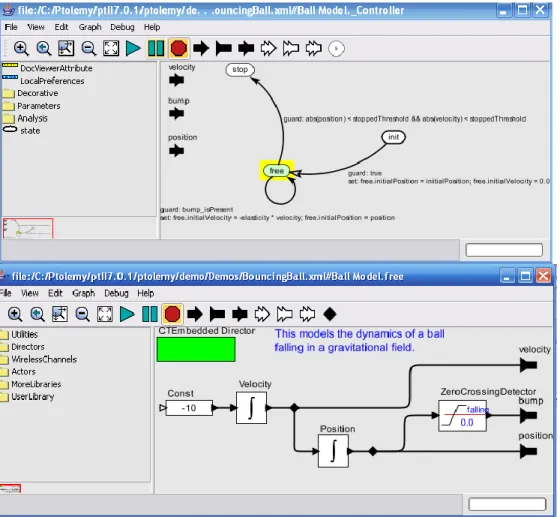Open File menu in Controller window
The image size is (560, 517).
pos(11,27)
